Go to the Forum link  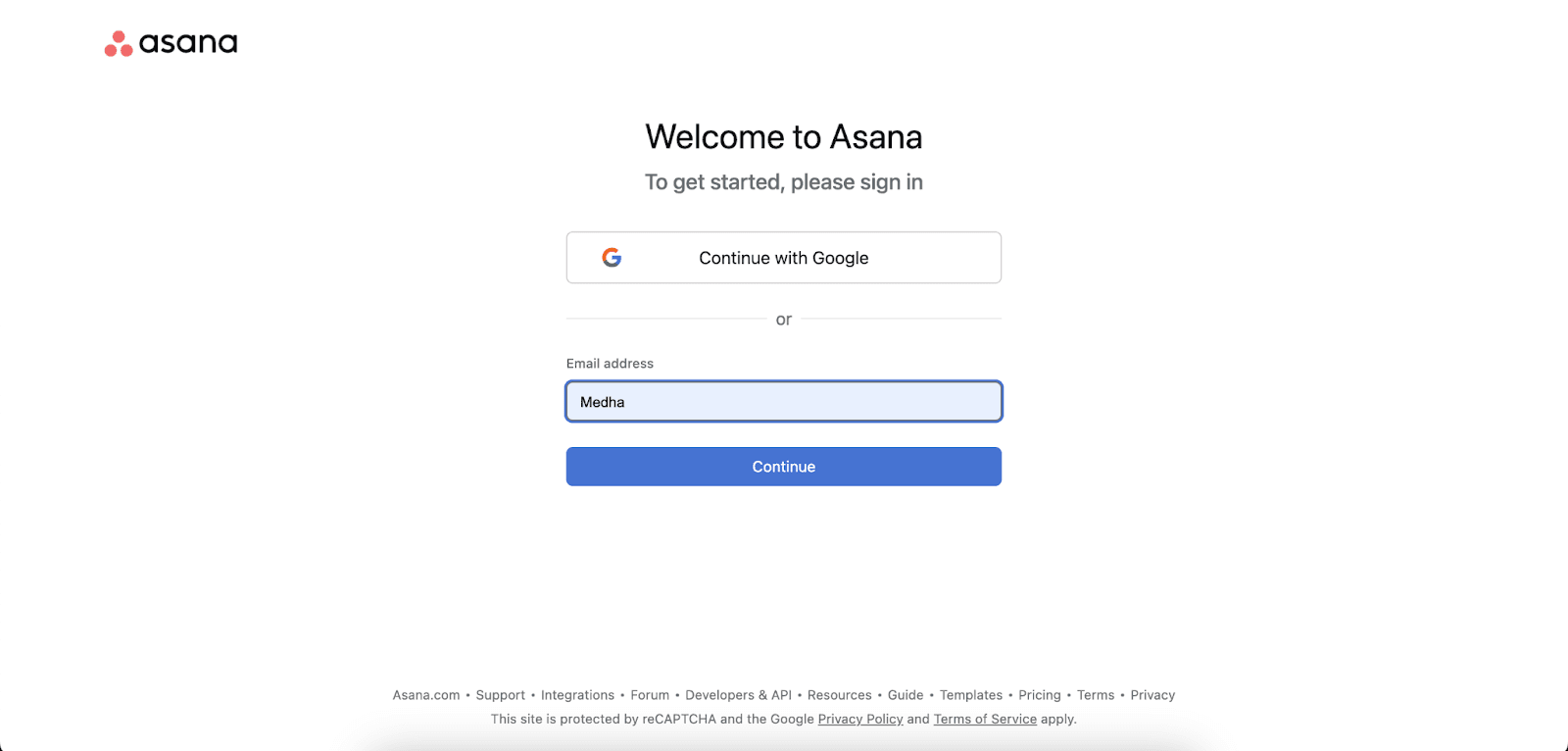point(650,695)
